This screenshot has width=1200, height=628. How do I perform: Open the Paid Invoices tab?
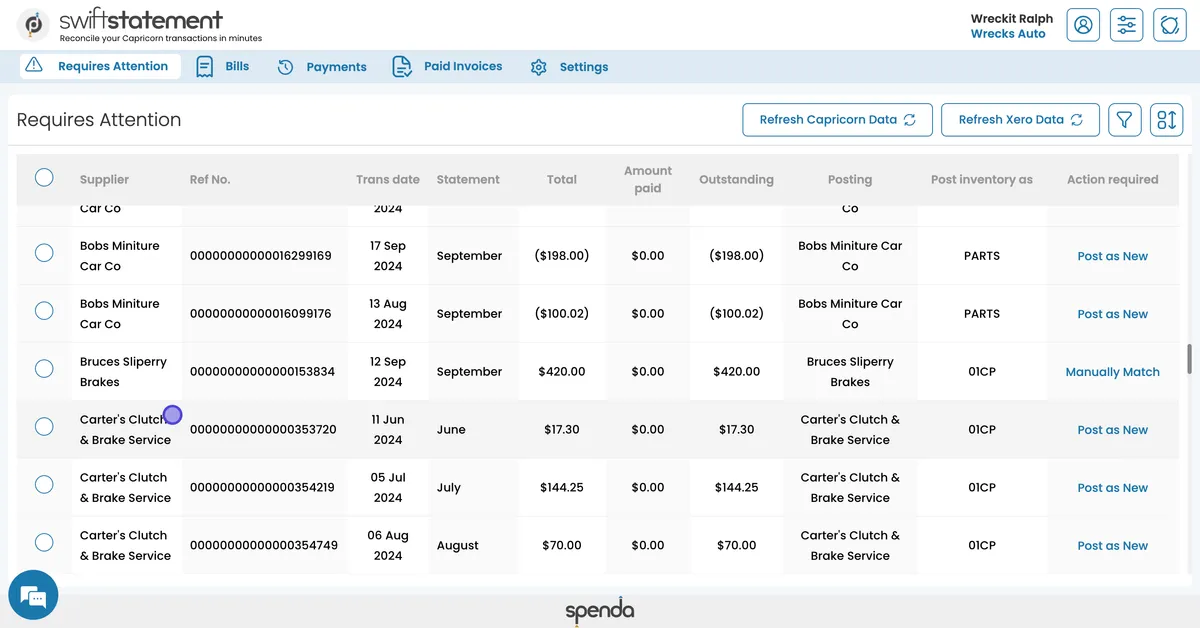pos(447,66)
